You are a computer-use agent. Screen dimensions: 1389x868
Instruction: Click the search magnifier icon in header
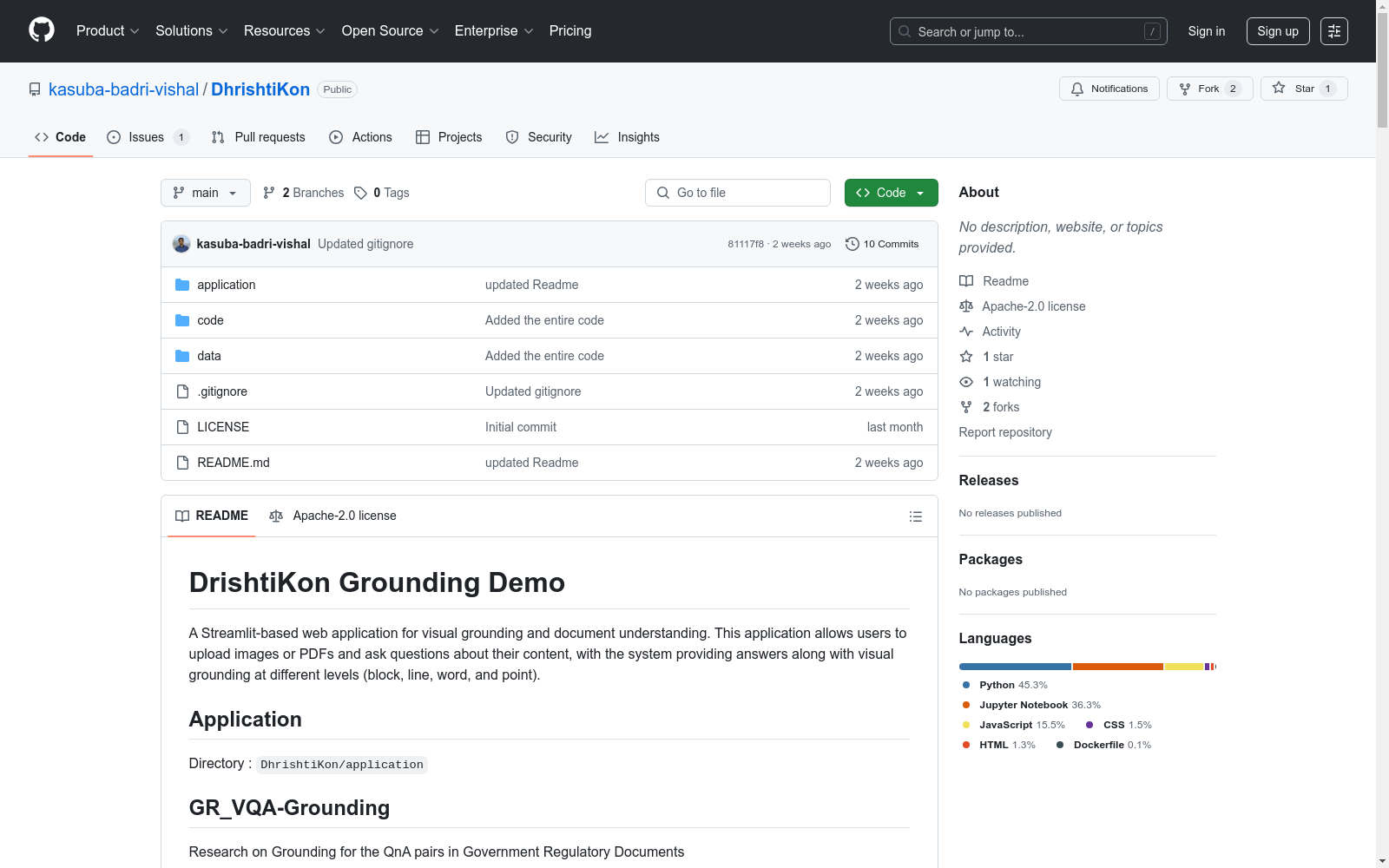coord(905,31)
